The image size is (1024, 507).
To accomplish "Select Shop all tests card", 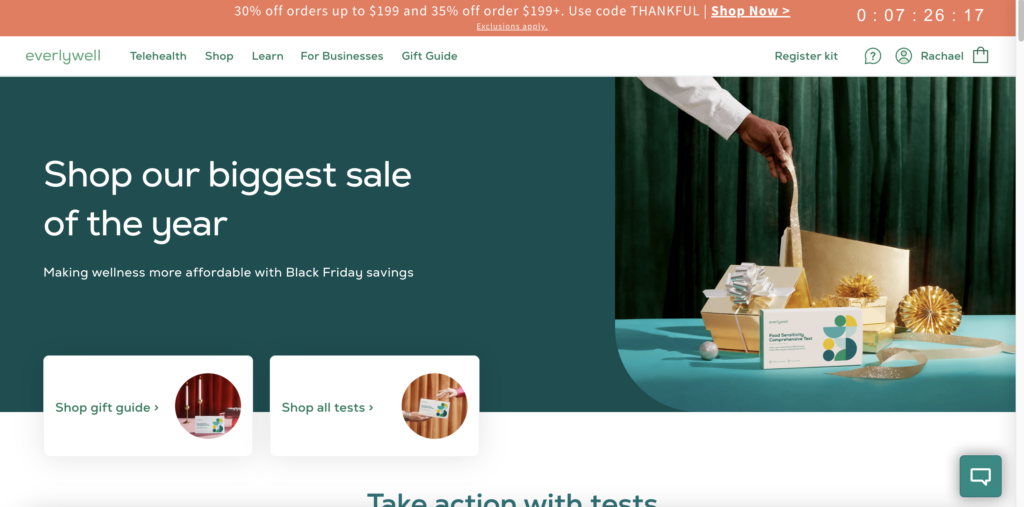I will tap(374, 406).
